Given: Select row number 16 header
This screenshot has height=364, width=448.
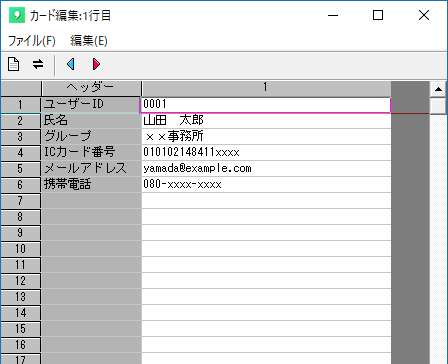Looking at the screenshot, I should (21, 345).
